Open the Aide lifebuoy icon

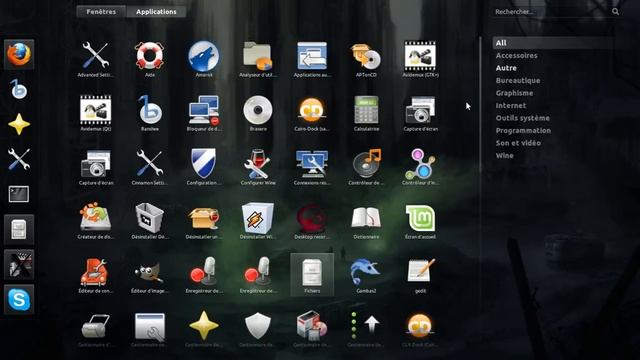[x=149, y=59]
